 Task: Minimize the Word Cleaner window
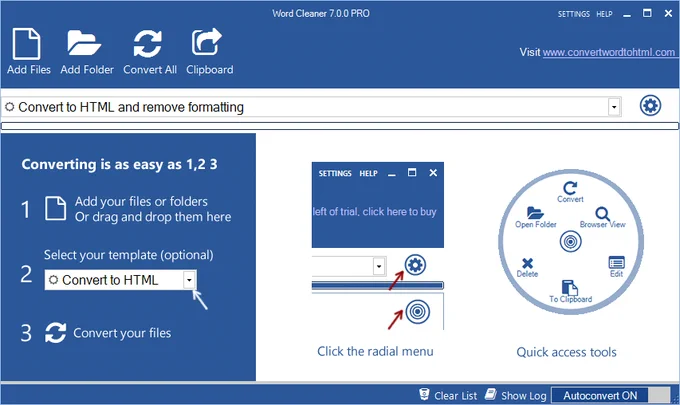[627, 14]
